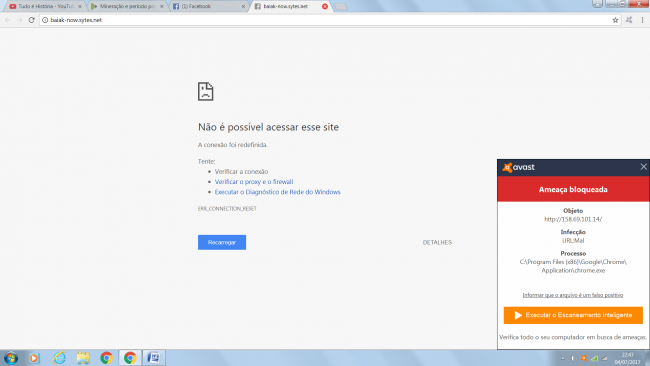
Task: Open Windows Explorer folder on taskbar
Action: coord(83,358)
